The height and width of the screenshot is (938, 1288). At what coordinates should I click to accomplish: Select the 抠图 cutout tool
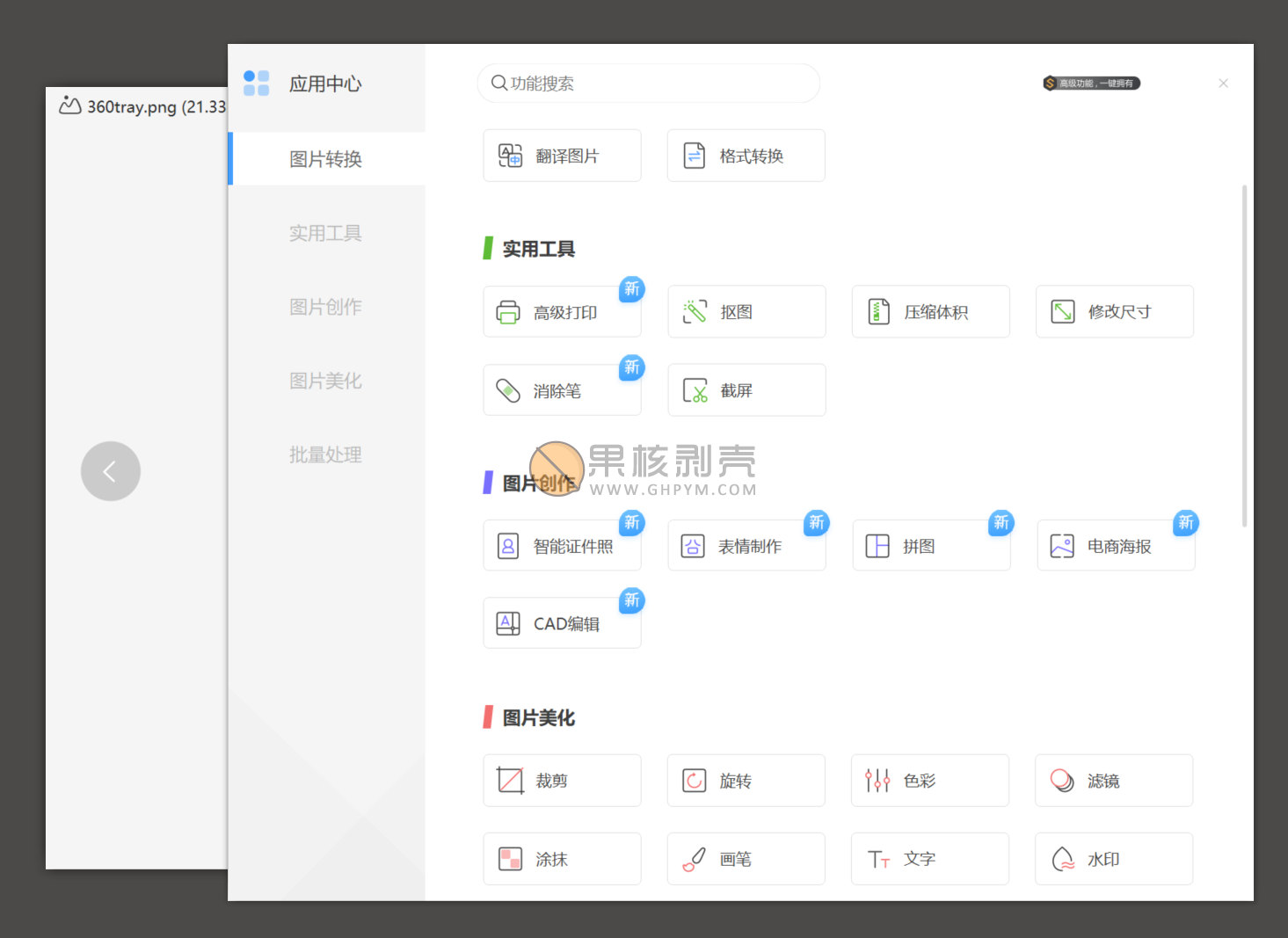(746, 312)
